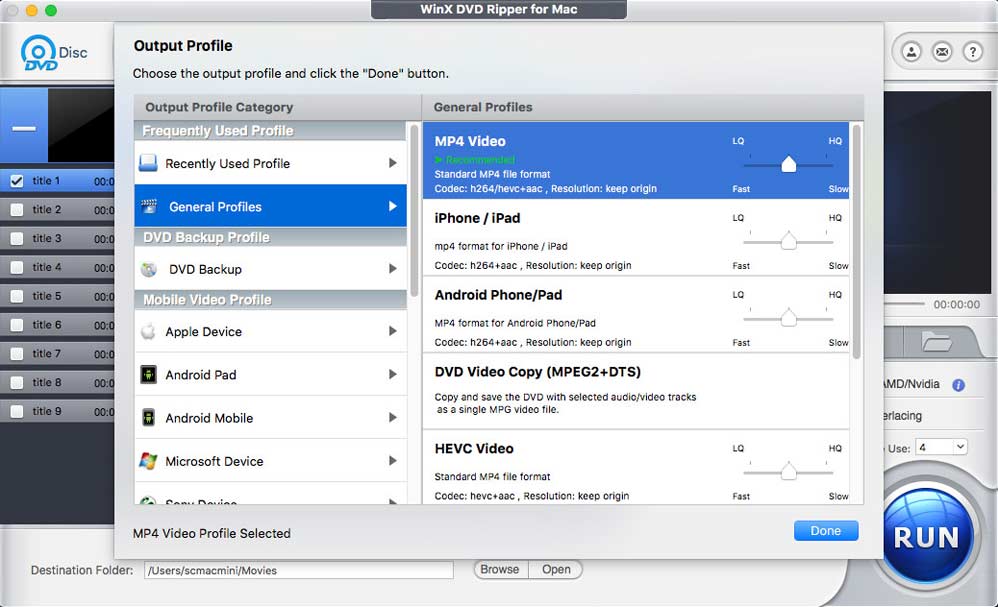Click the Android Mobile icon
998x607 pixels.
[x=148, y=417]
